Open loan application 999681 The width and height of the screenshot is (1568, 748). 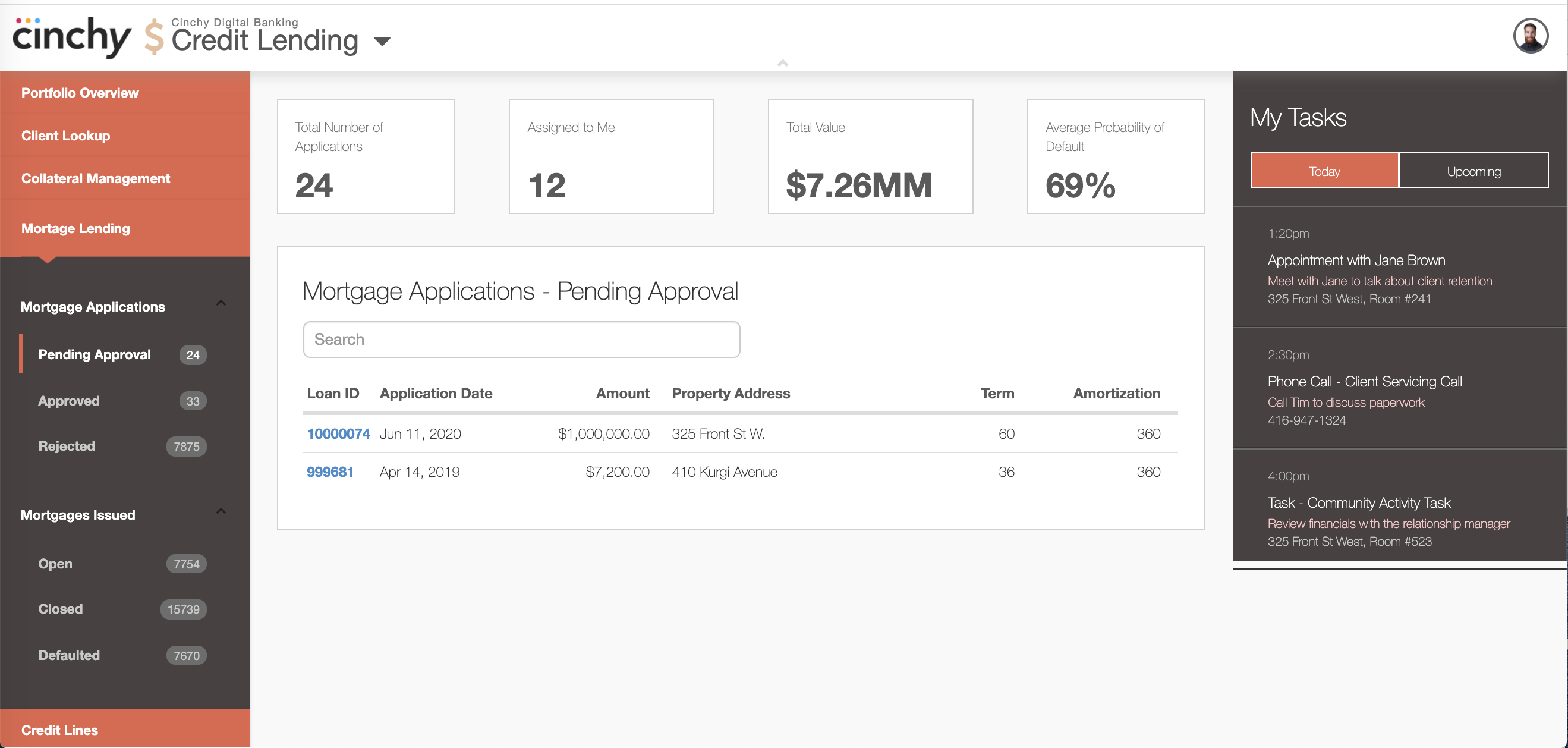332,471
